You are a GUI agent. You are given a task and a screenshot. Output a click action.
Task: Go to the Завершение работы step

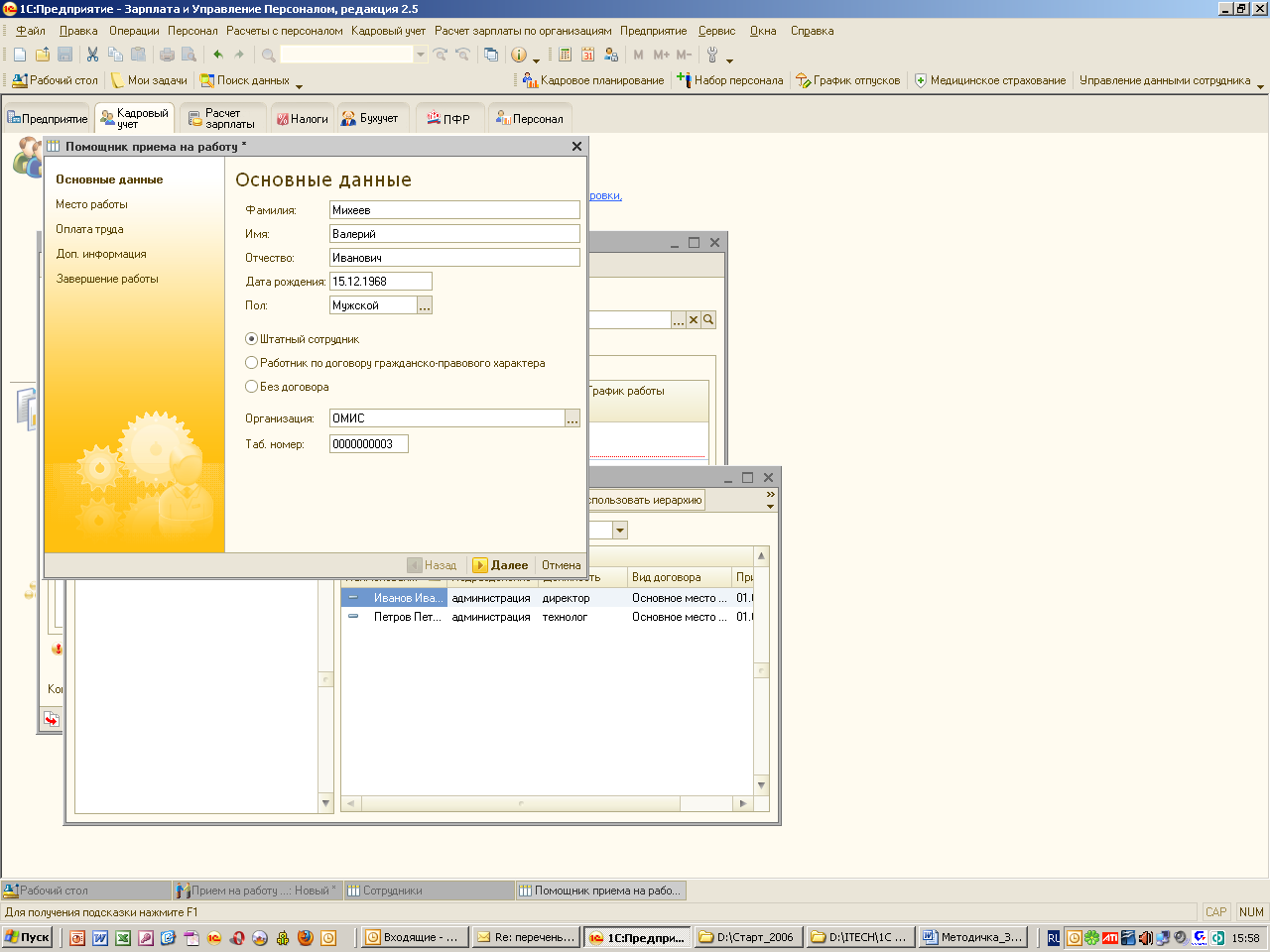pyautogui.click(x=107, y=279)
